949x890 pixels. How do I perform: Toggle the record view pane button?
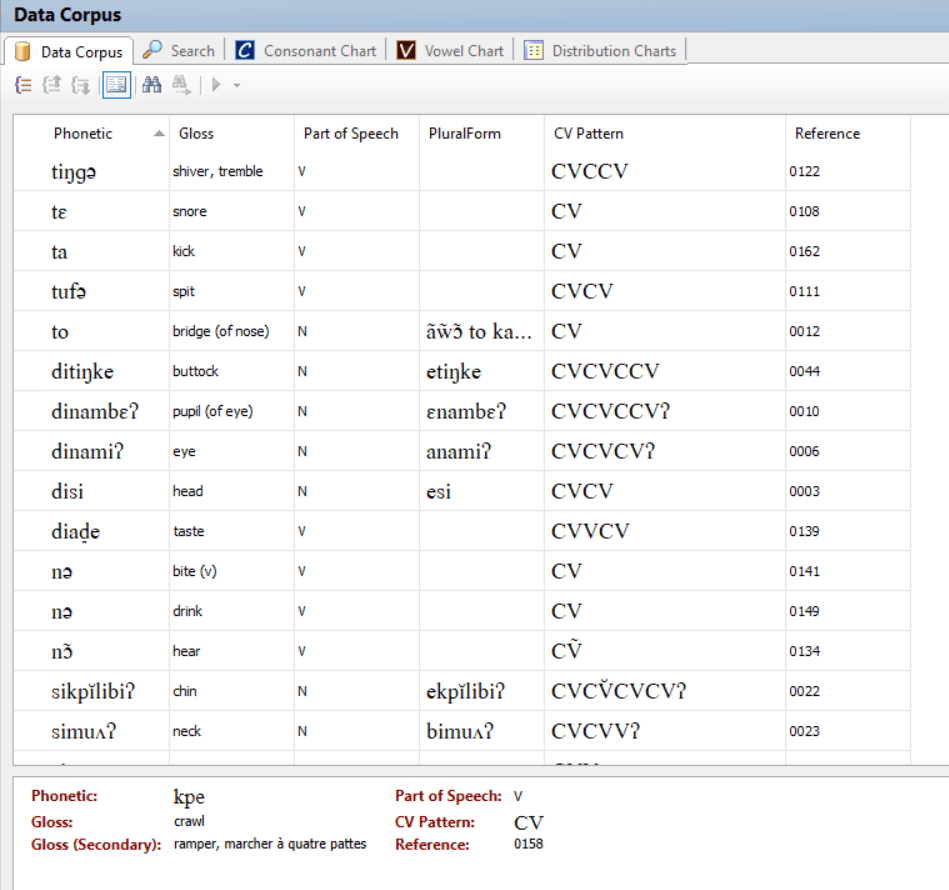coord(116,85)
